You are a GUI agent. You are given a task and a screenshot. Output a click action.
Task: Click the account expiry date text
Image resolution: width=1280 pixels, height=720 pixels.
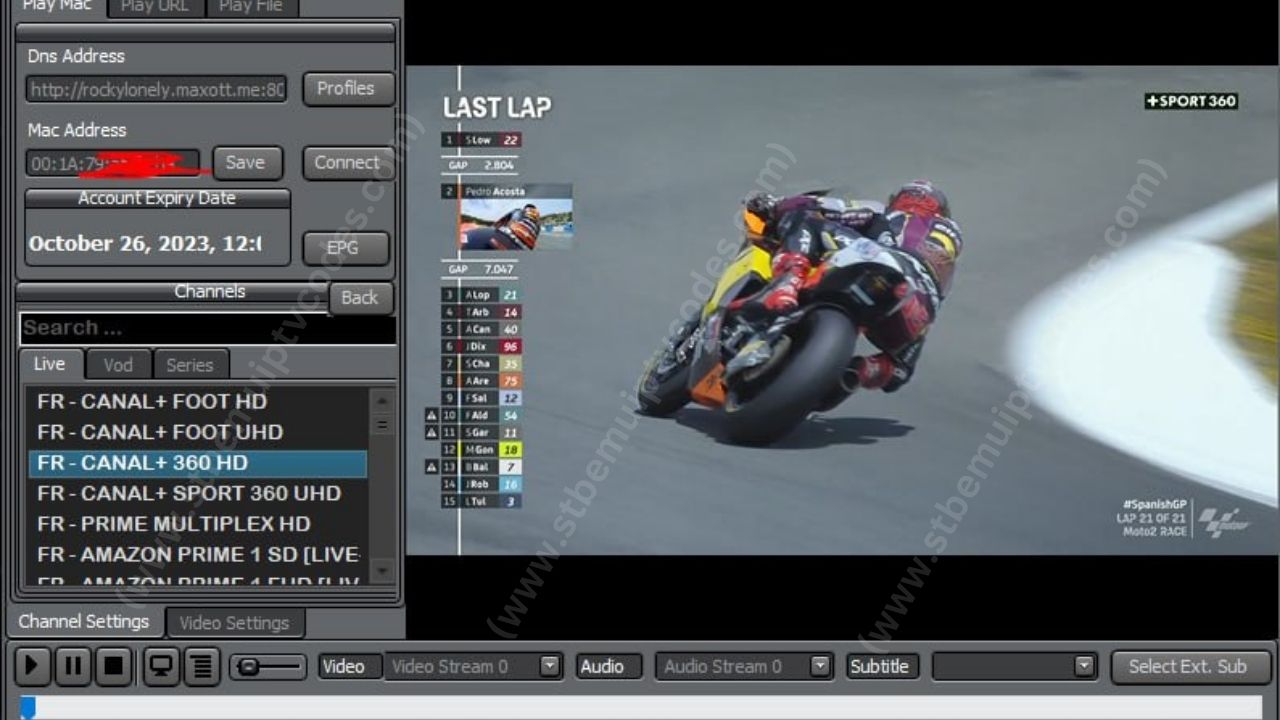coord(145,243)
